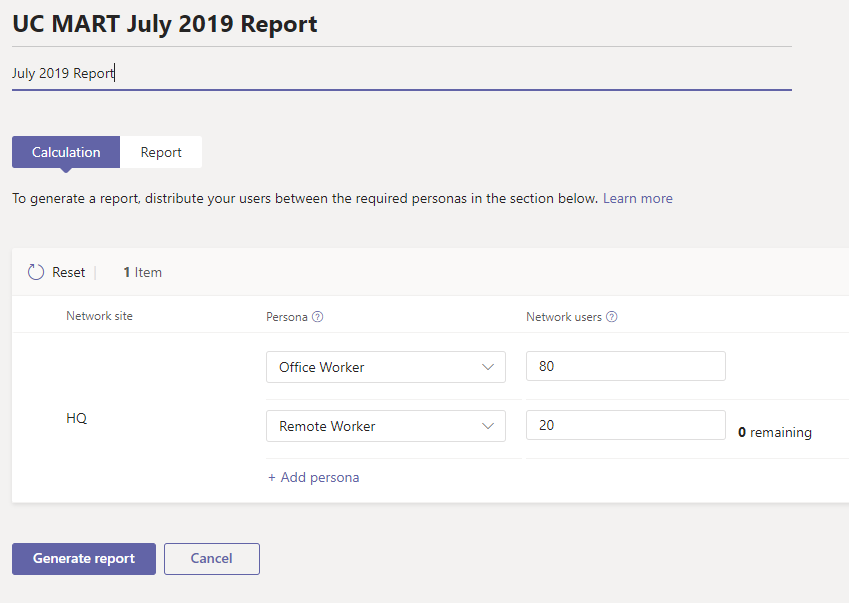Follow the Learn more link
Viewport: 849px width, 603px height.
click(x=637, y=198)
